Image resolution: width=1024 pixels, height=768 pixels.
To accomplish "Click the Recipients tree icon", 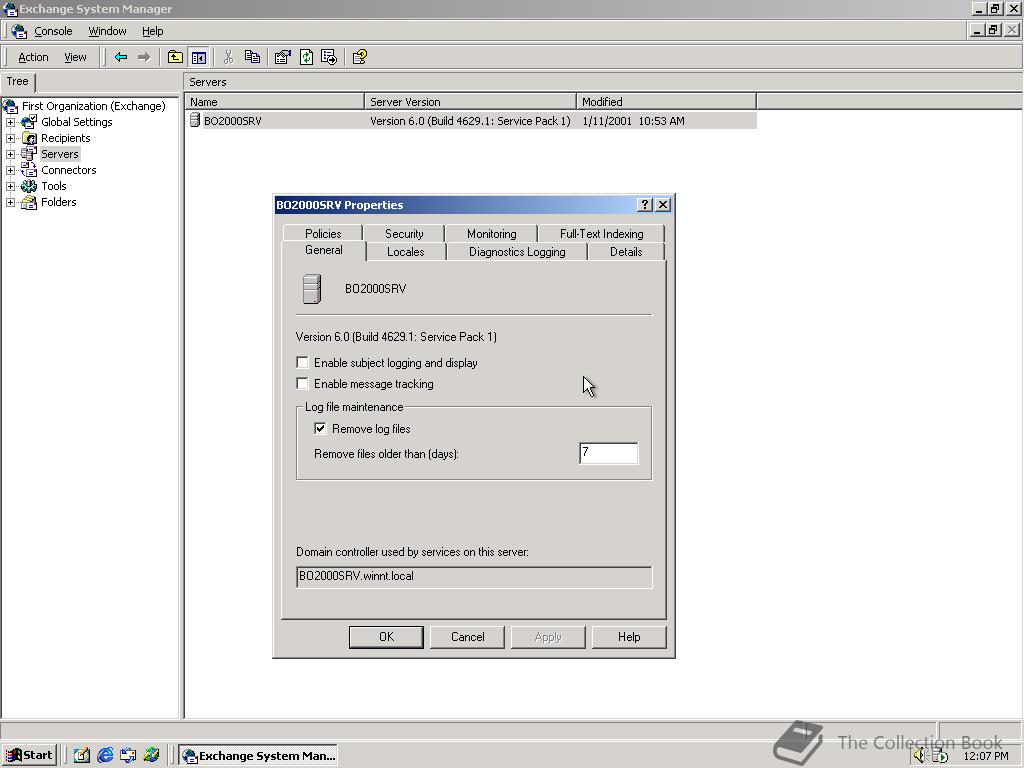I will pyautogui.click(x=29, y=138).
